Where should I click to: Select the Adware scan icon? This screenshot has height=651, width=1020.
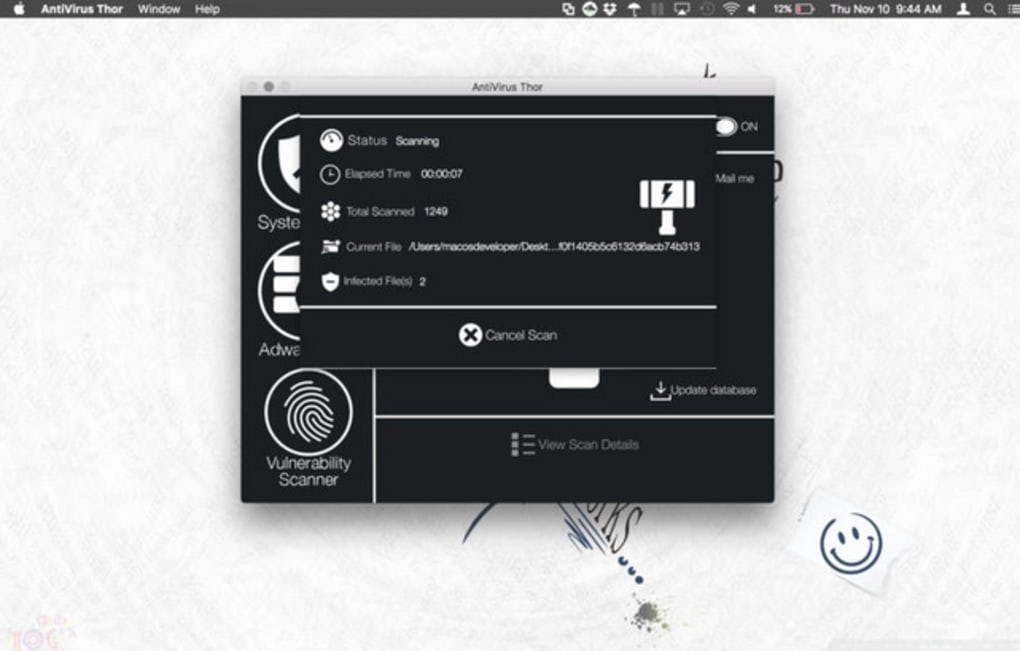click(x=279, y=290)
